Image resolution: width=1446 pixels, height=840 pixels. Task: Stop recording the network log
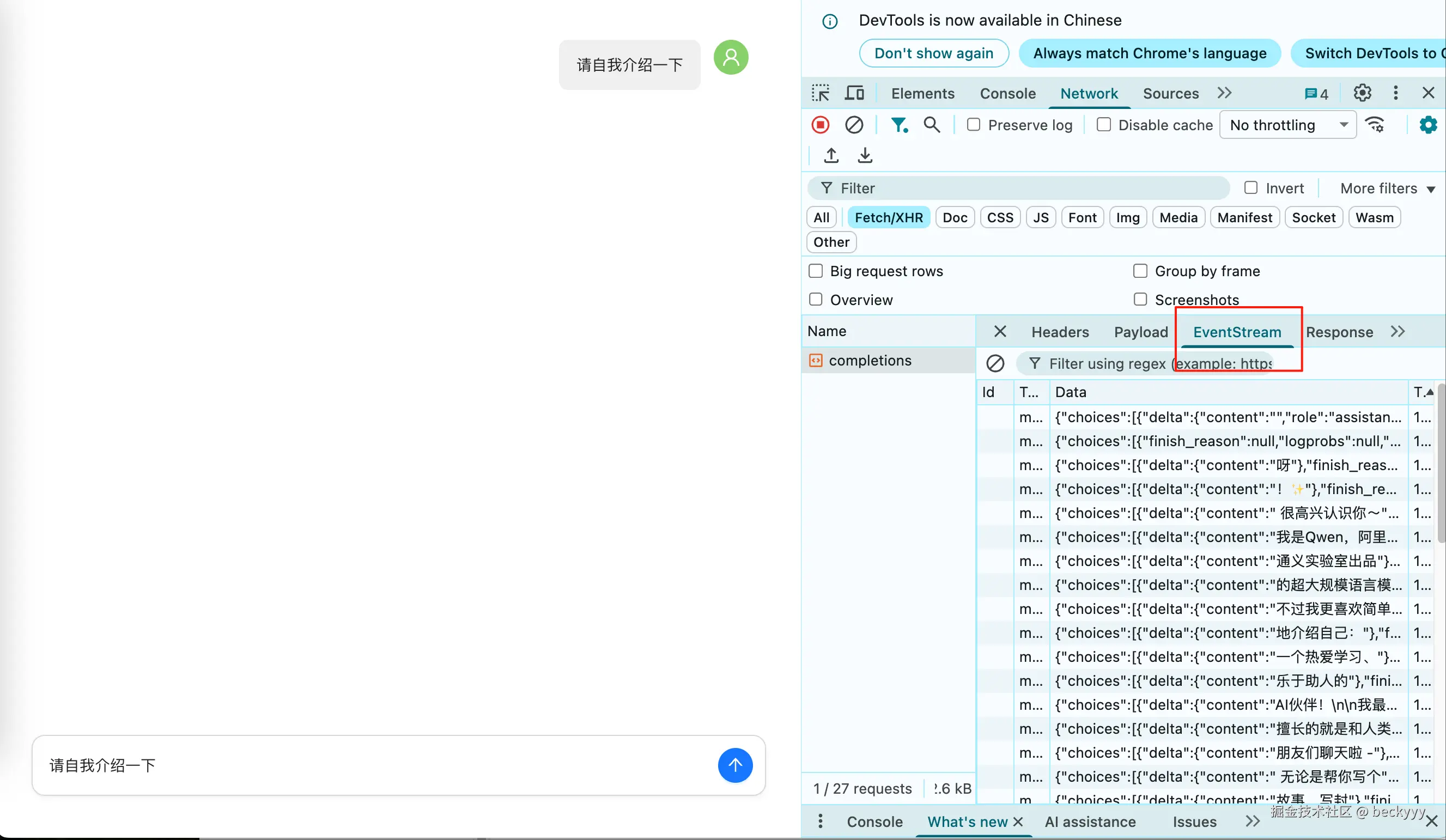820,125
